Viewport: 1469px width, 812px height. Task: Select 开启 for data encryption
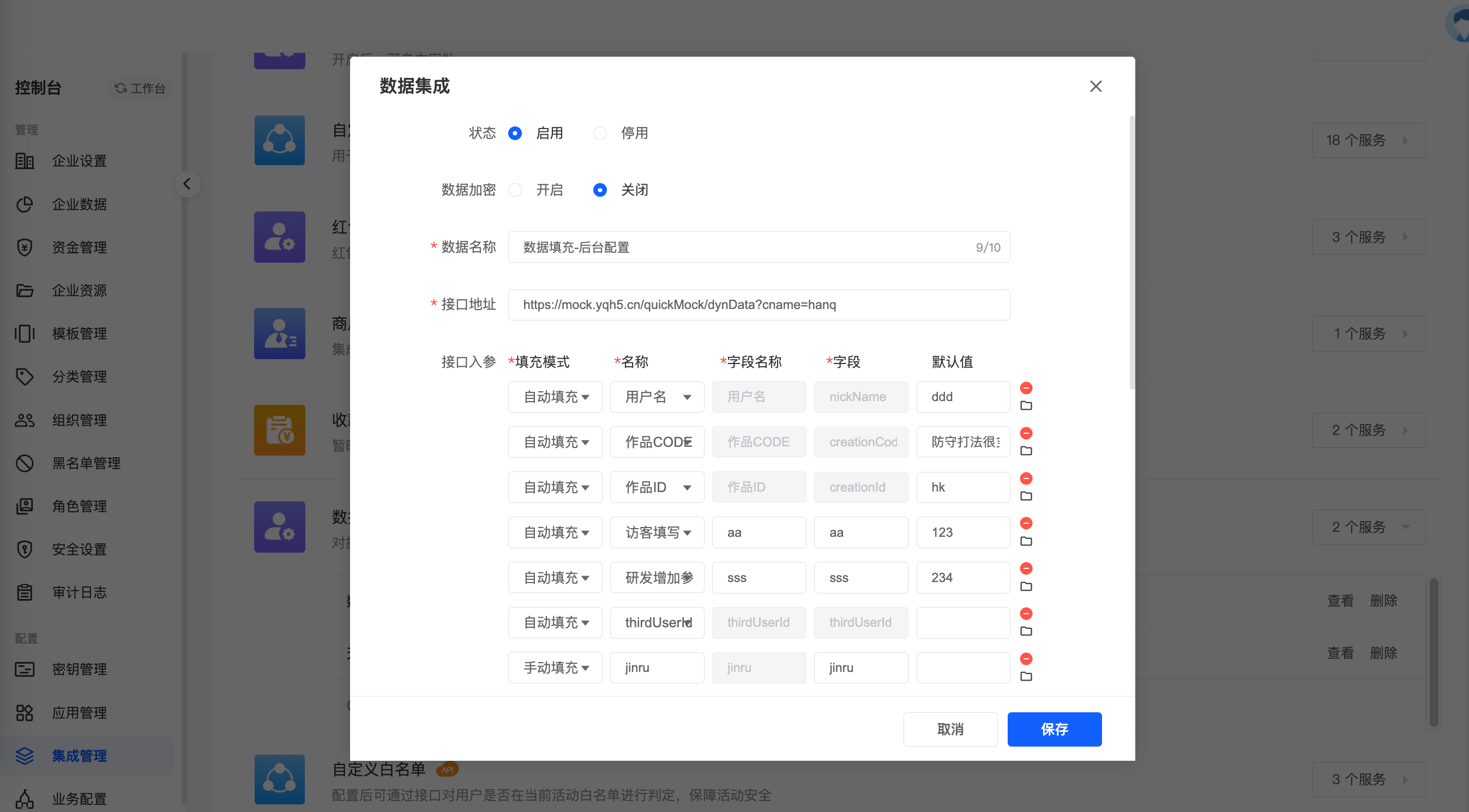pos(515,190)
